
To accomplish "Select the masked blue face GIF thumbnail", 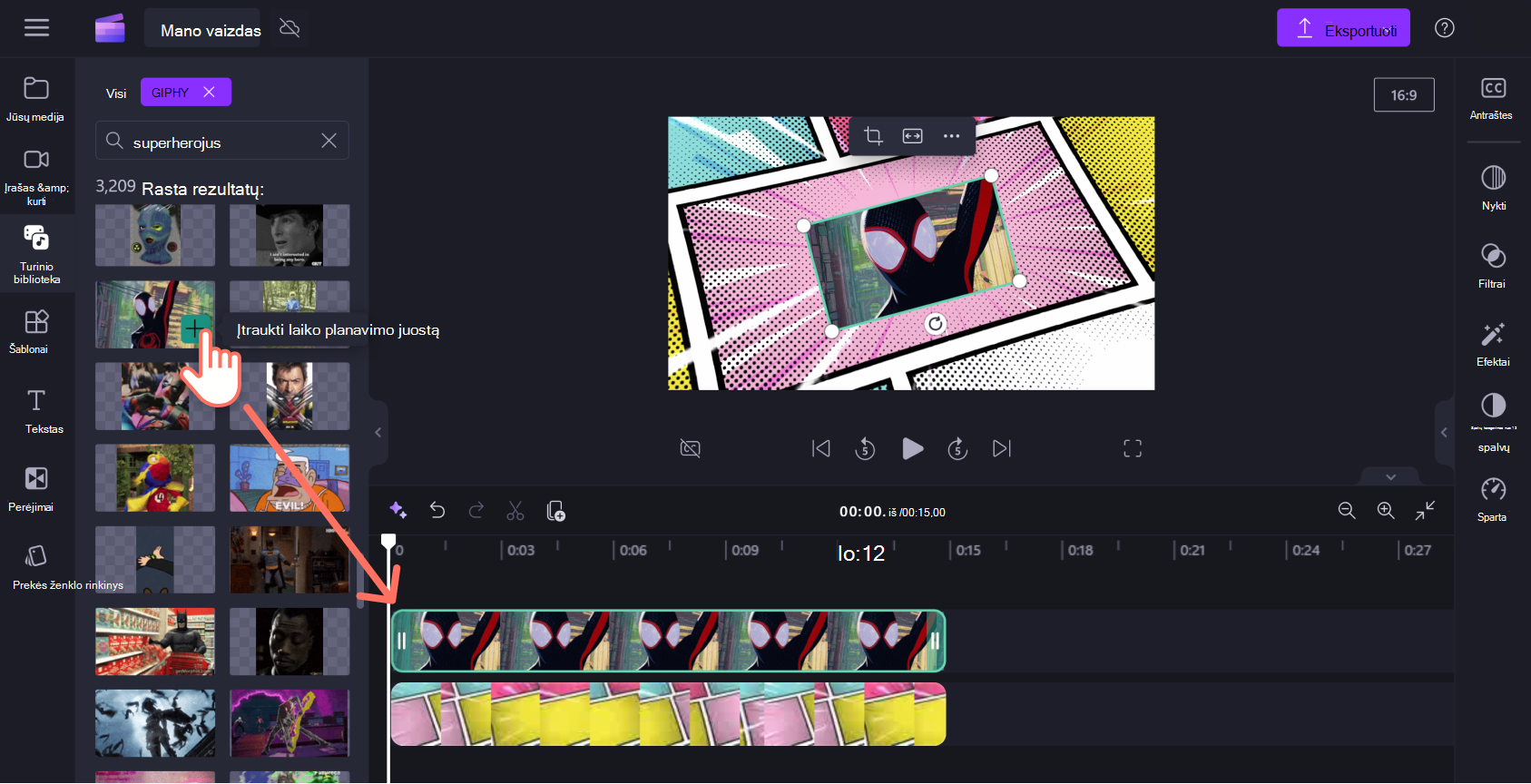I will [155, 235].
